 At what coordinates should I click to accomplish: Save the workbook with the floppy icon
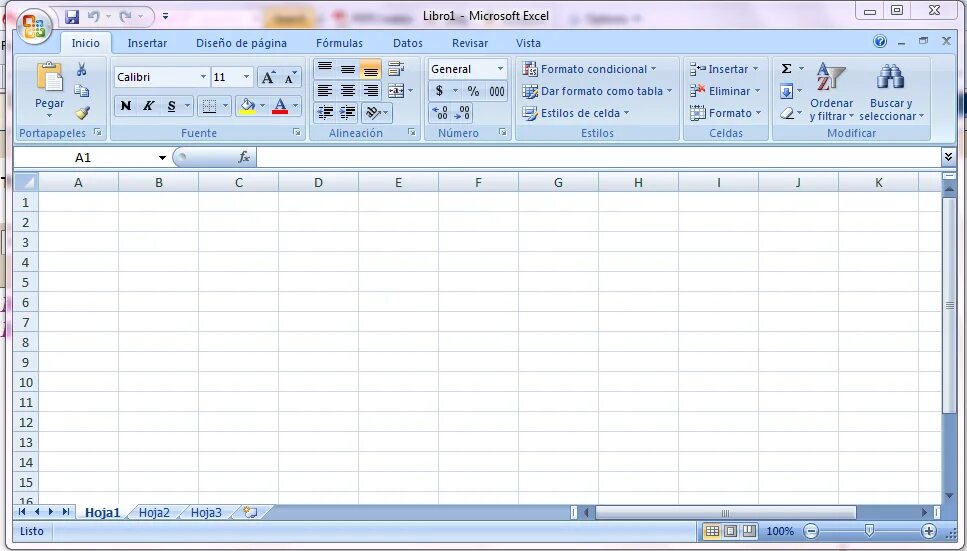(72, 17)
